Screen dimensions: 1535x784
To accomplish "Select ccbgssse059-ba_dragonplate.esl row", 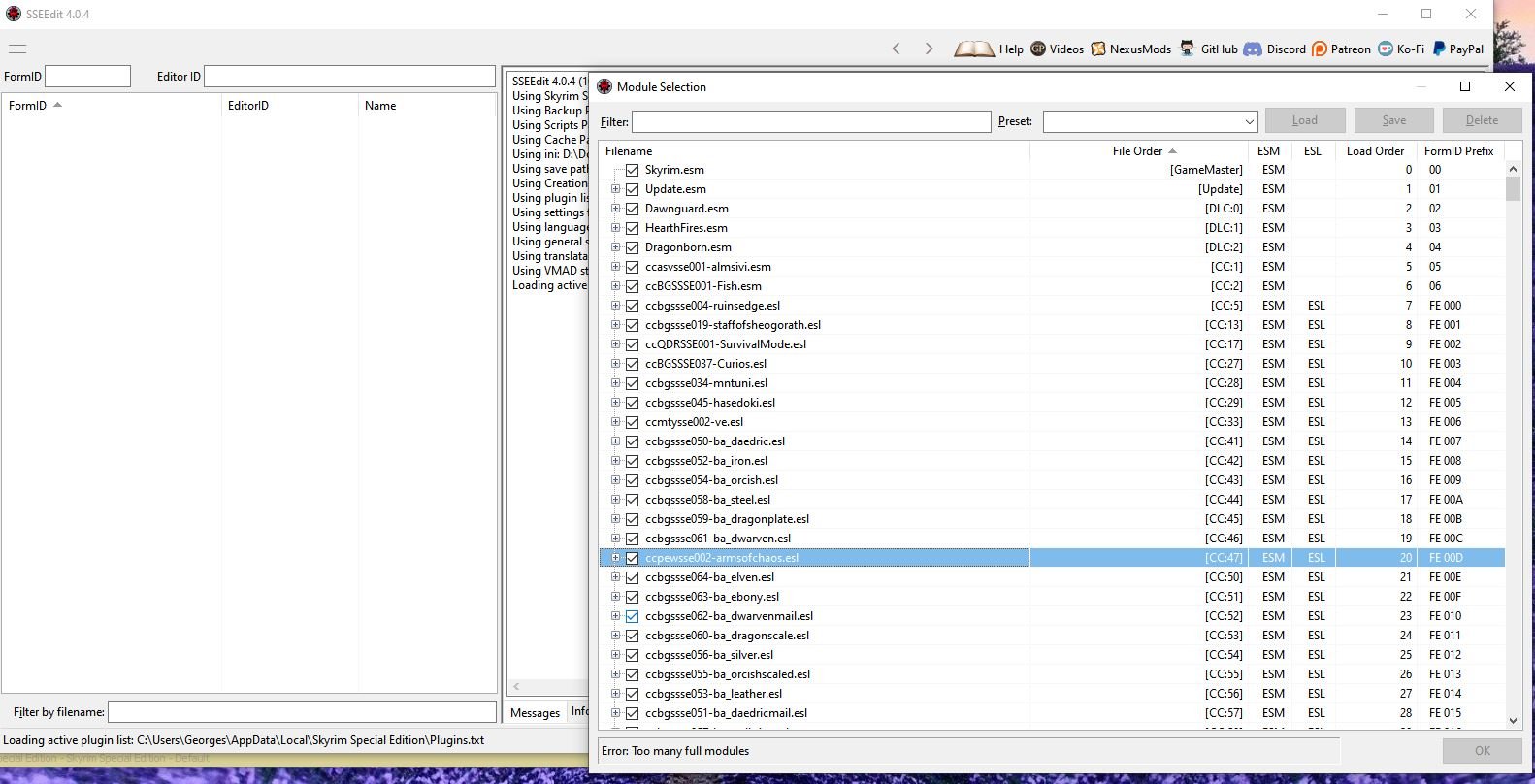I will (x=1052, y=519).
